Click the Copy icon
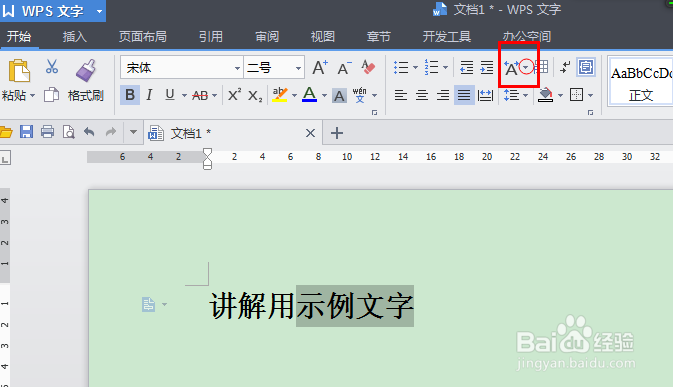 tap(52, 95)
